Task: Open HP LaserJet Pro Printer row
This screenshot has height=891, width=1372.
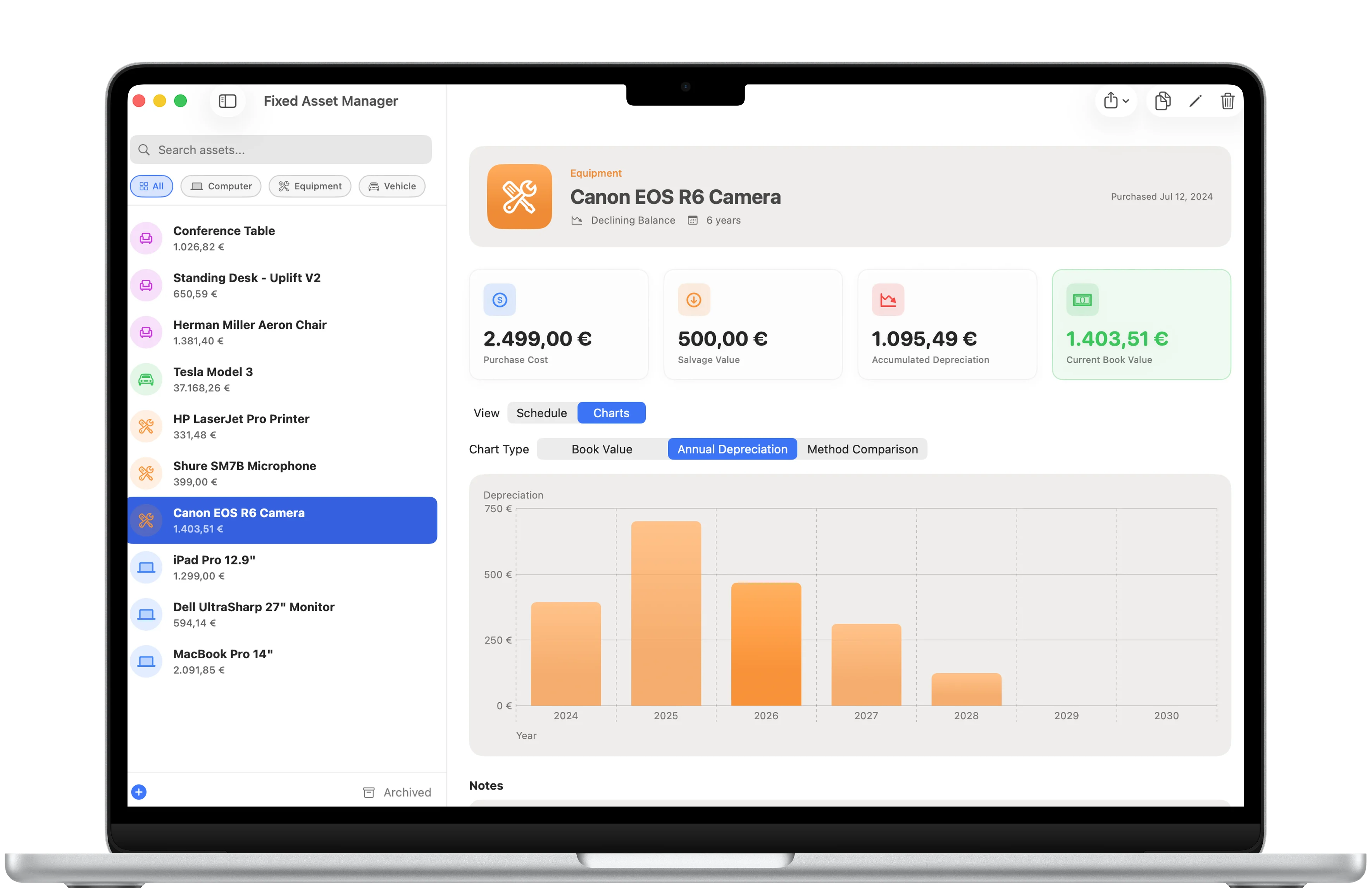Action: click(283, 427)
